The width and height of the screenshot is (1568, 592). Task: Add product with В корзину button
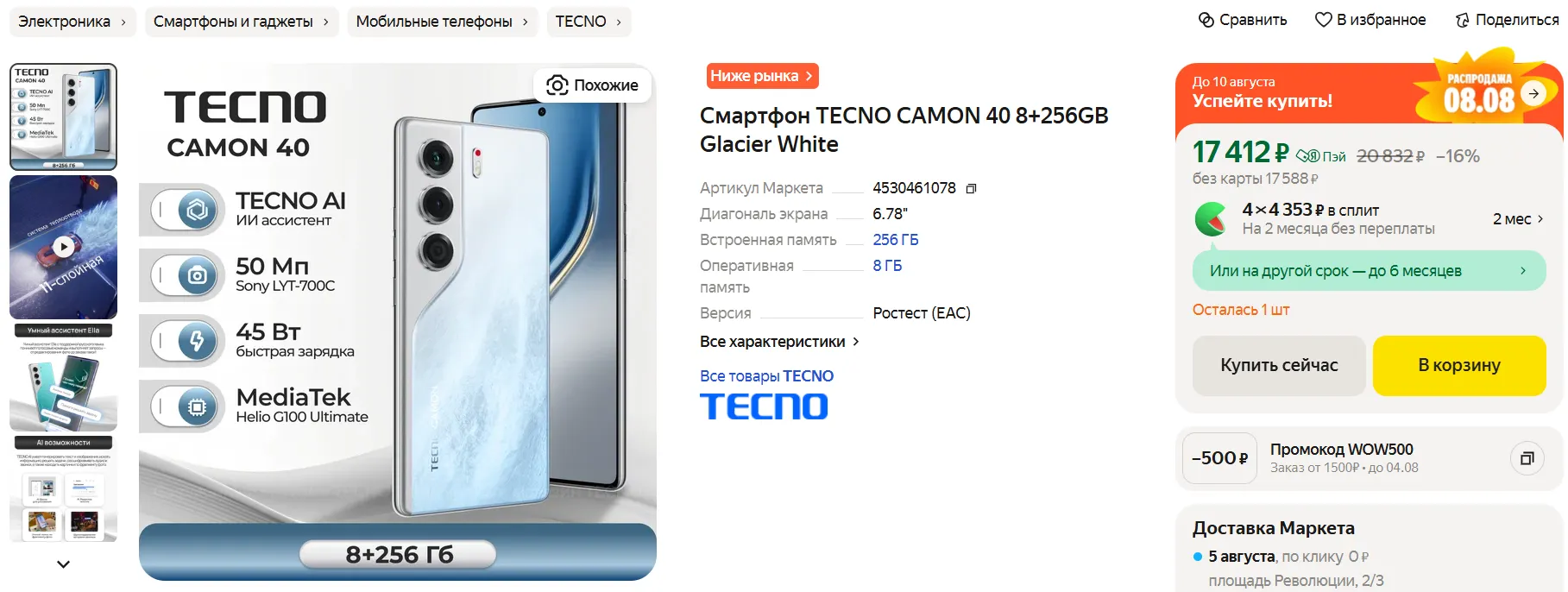coord(1459,365)
